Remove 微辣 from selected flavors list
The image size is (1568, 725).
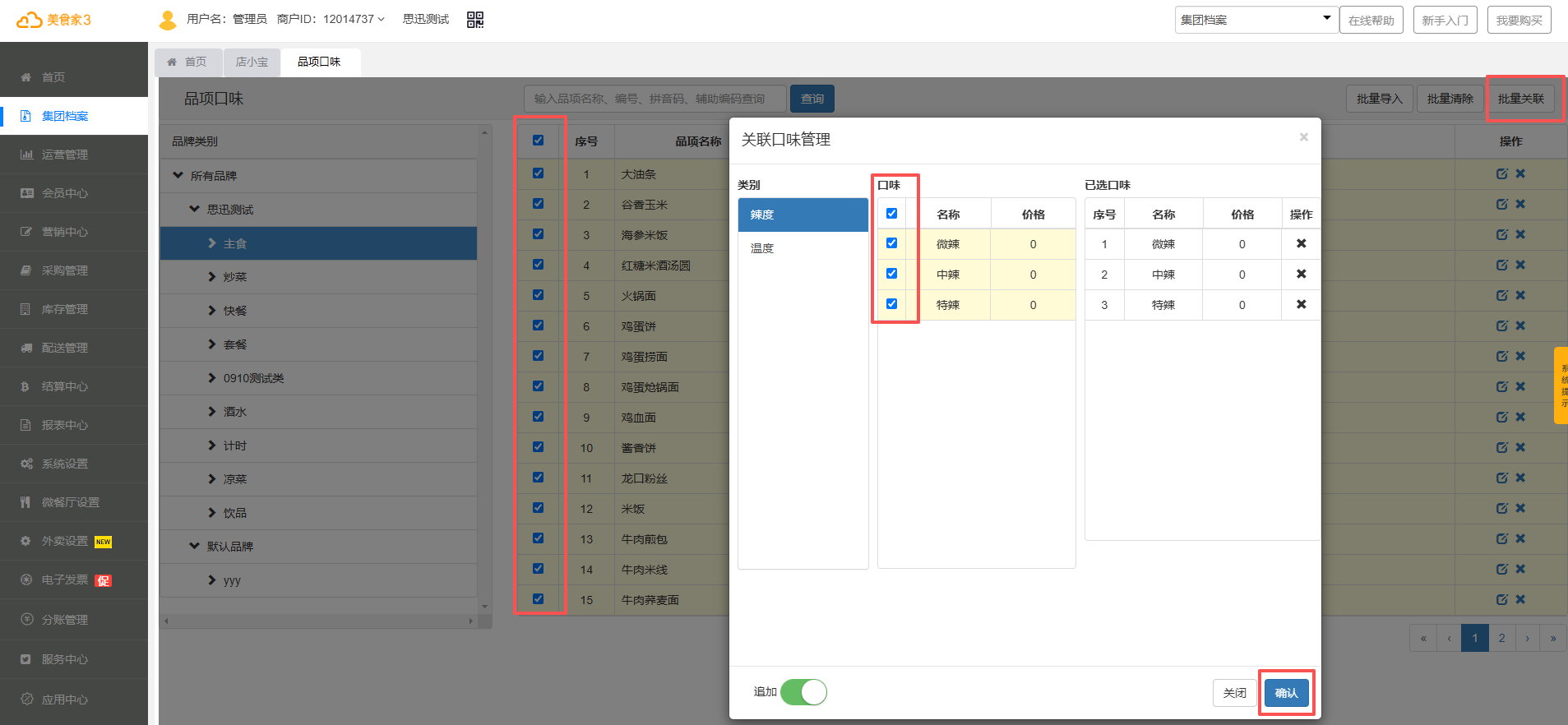(1301, 243)
